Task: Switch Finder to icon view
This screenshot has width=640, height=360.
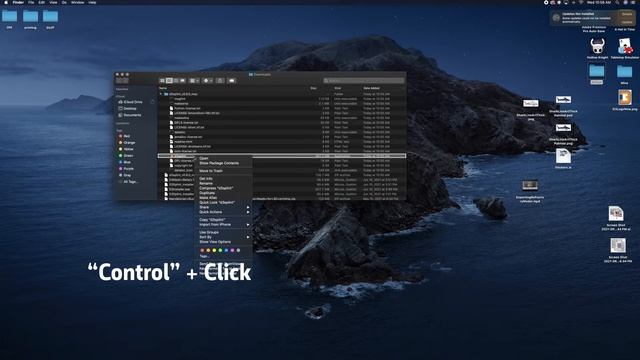Action: click(x=162, y=81)
